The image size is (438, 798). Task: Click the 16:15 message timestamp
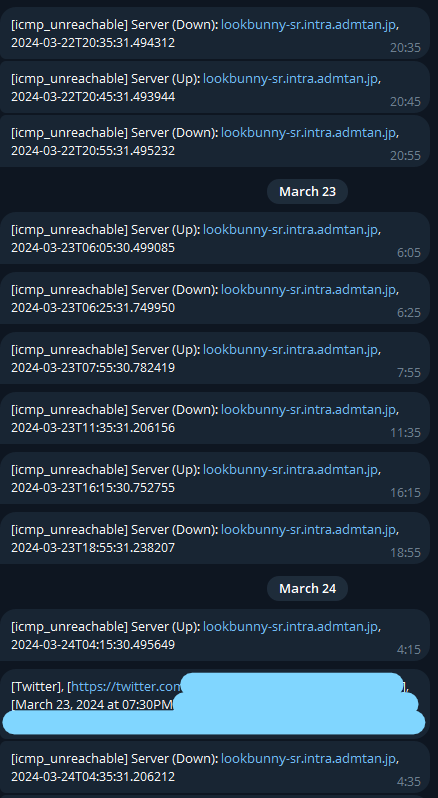[405, 493]
